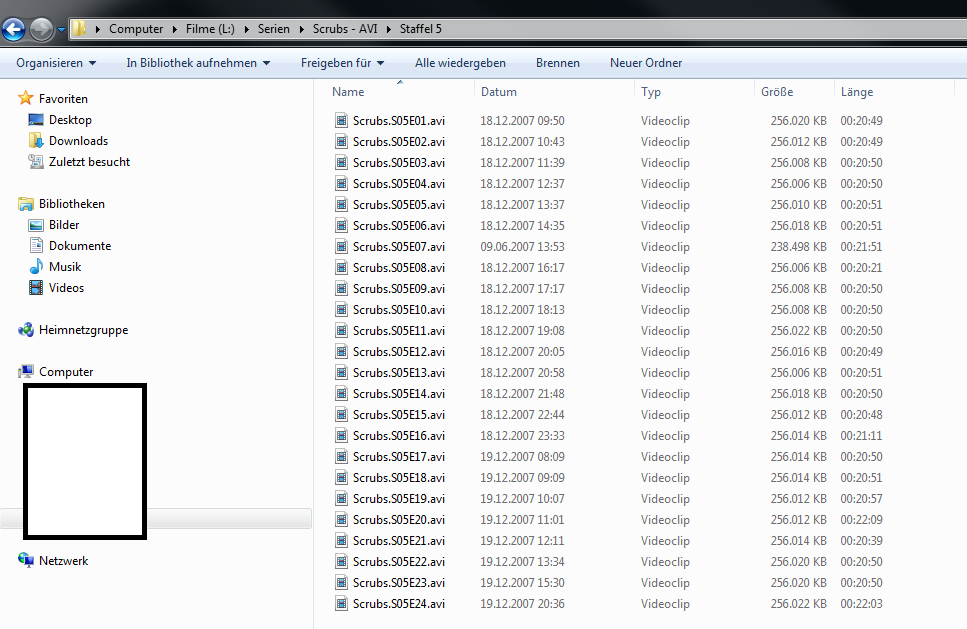Create folder with Neuer Ordner

click(x=646, y=63)
